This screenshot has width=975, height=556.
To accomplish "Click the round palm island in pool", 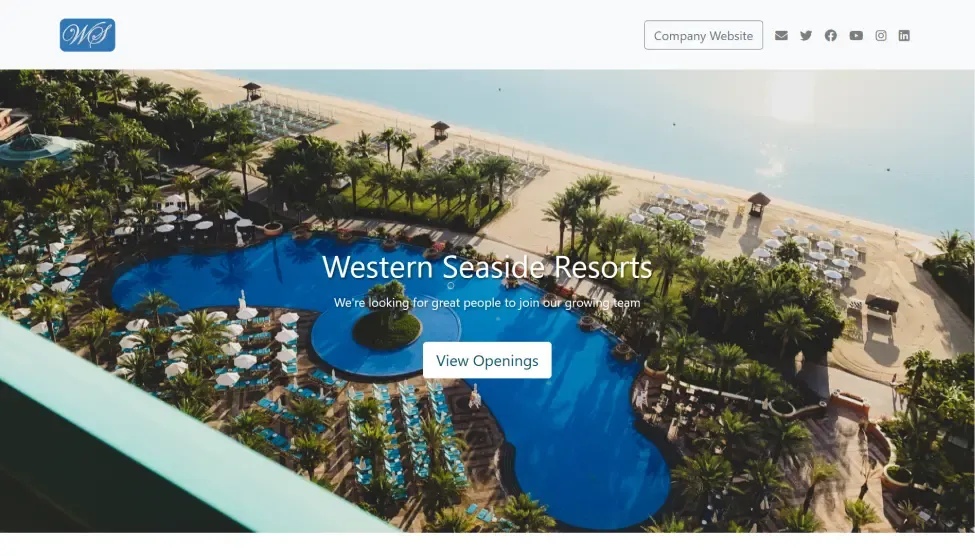I will click(x=387, y=327).
